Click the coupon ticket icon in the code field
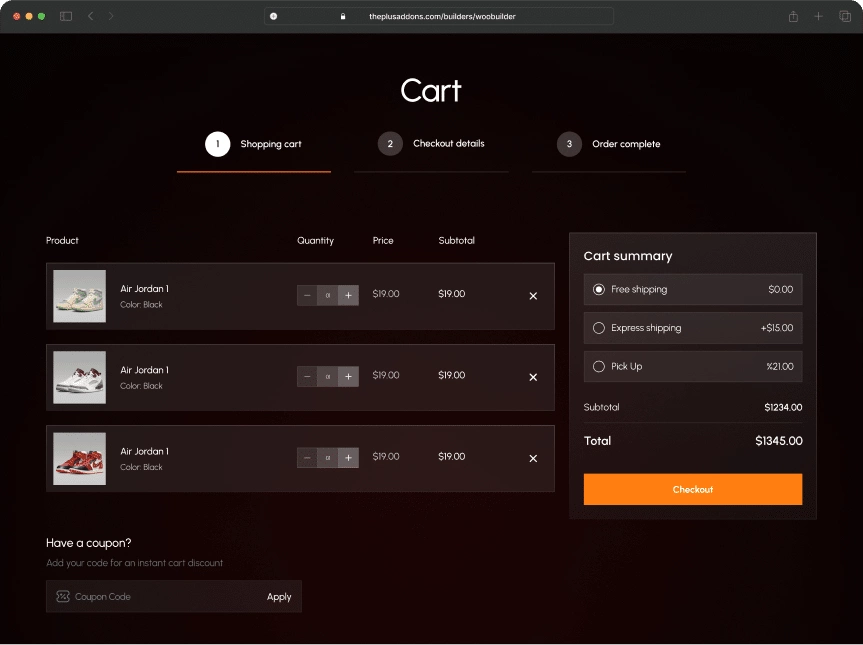 pyautogui.click(x=62, y=596)
